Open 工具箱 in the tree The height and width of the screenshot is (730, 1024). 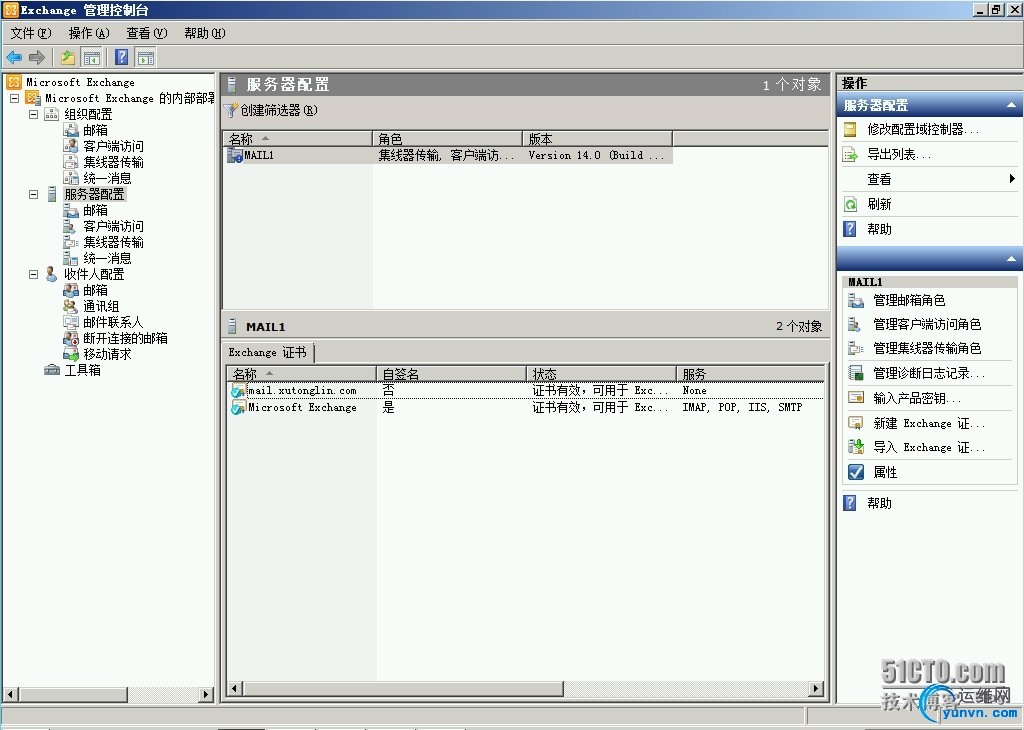82,370
